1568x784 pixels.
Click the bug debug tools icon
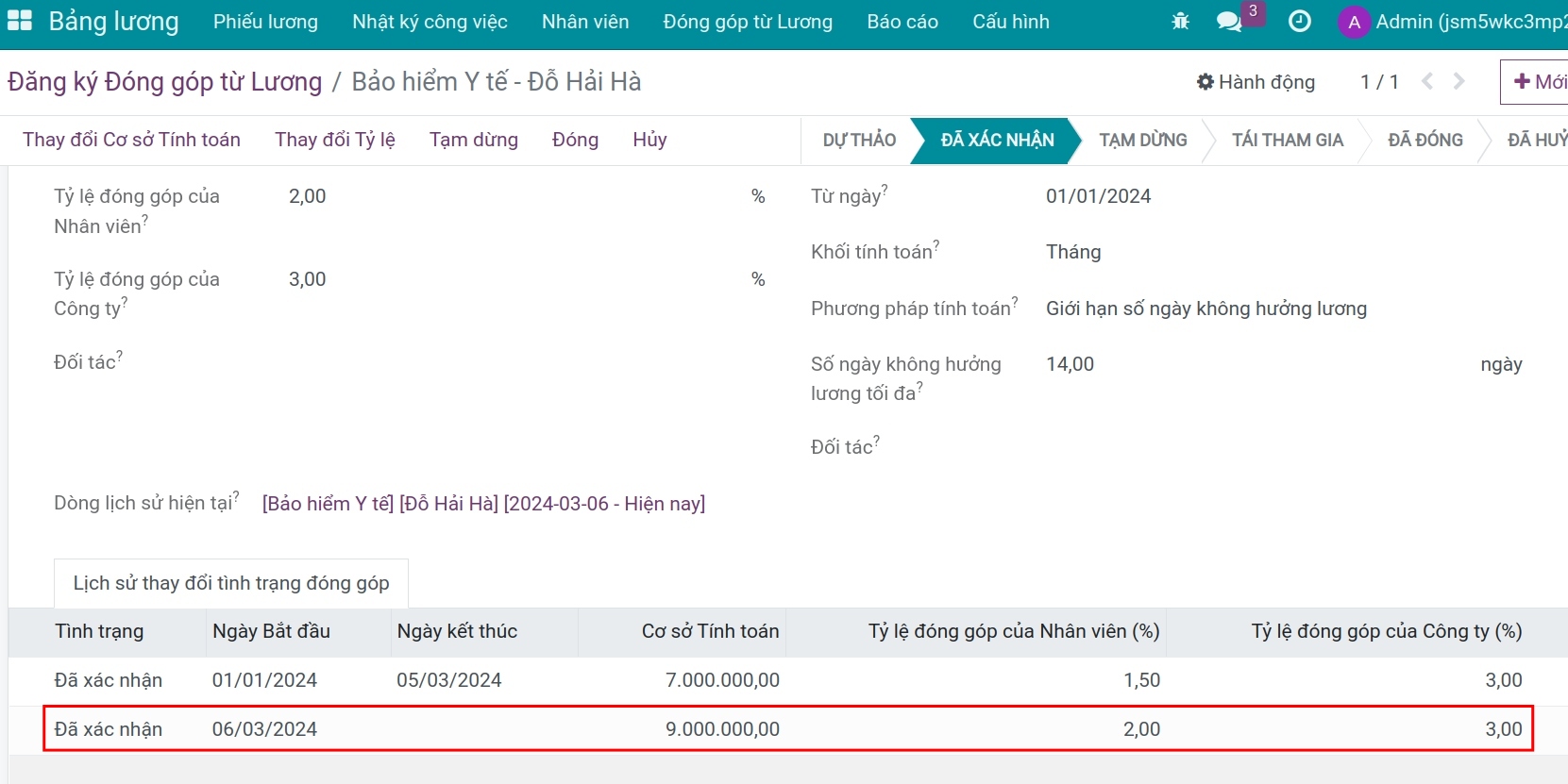(1180, 21)
